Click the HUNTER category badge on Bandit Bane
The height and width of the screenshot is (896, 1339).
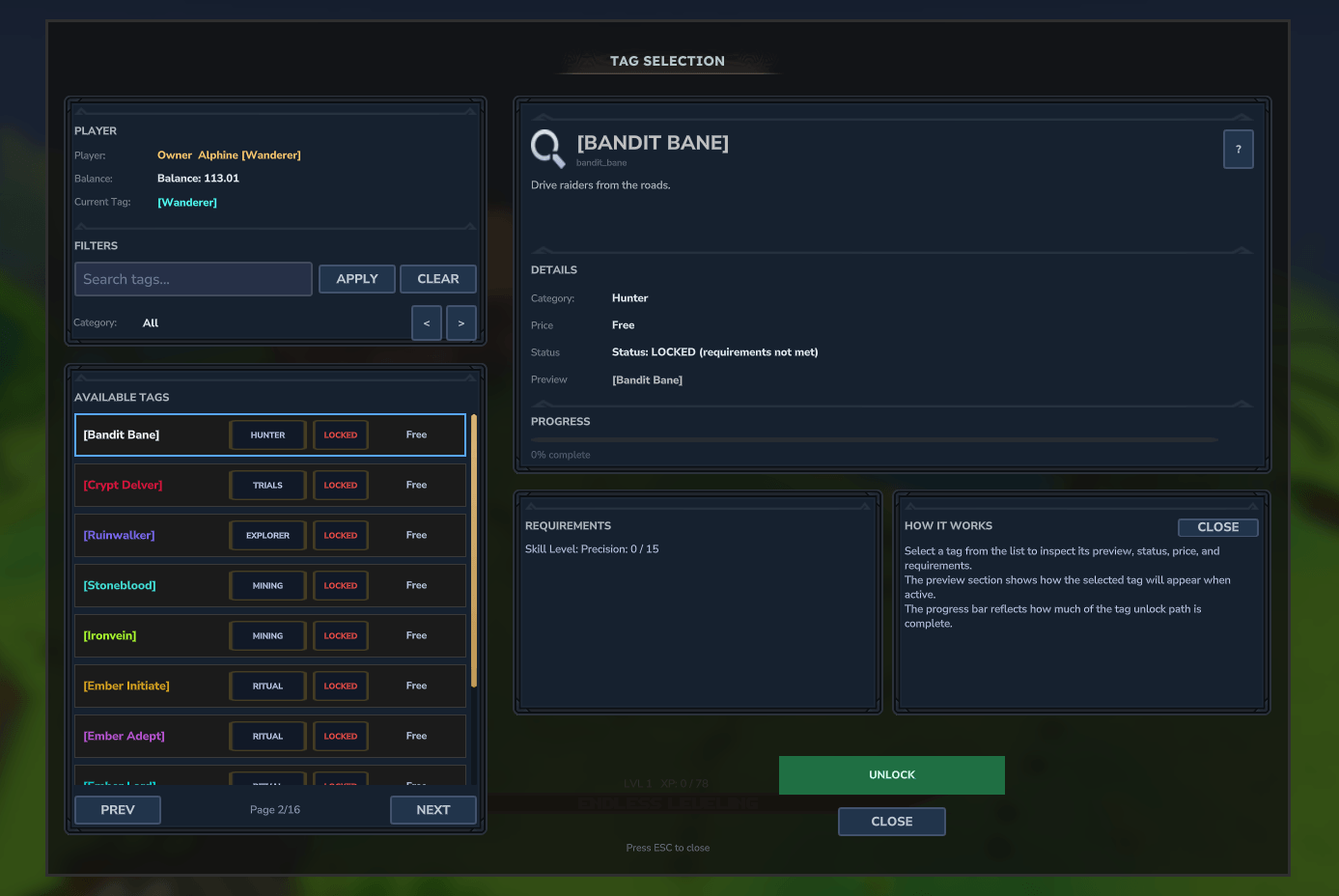(267, 435)
